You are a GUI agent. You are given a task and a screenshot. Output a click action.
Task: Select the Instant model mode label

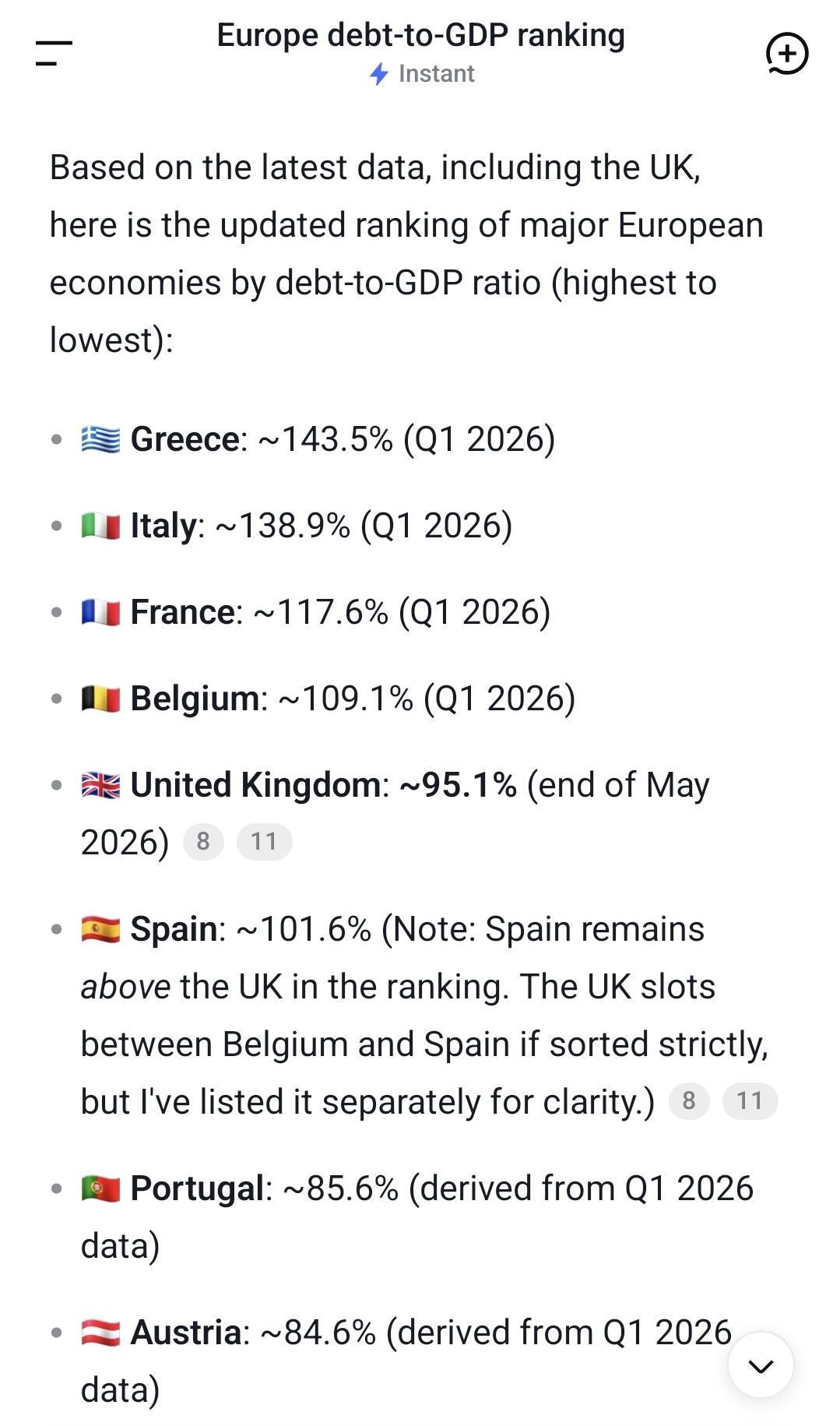[x=436, y=74]
